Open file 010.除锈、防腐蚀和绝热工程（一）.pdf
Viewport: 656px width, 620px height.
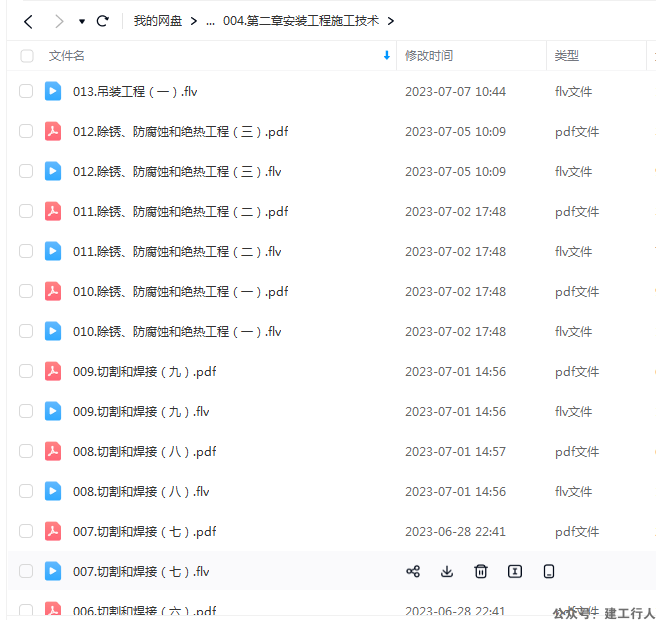point(180,292)
